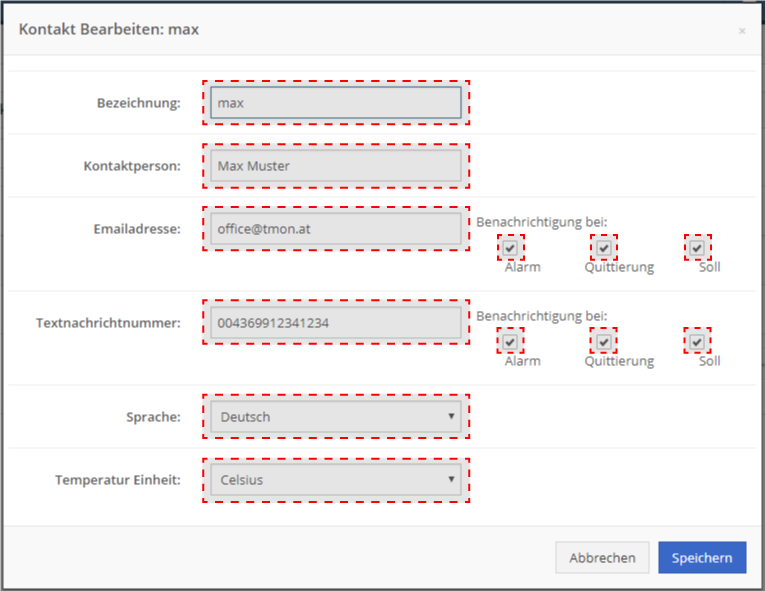Screen dimensions: 765x591
Task: Disable the Soll checkbox in the Emailadresse row
Action: pyautogui.click(x=697, y=248)
